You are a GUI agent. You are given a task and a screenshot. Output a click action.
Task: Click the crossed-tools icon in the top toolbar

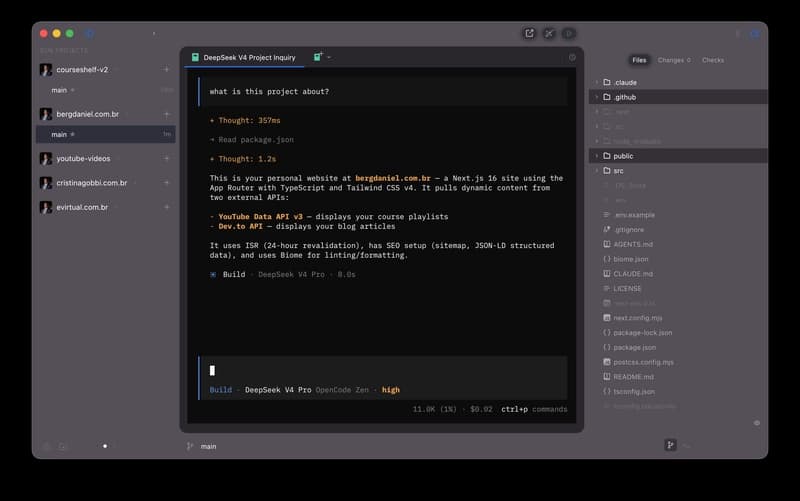pyautogui.click(x=549, y=34)
